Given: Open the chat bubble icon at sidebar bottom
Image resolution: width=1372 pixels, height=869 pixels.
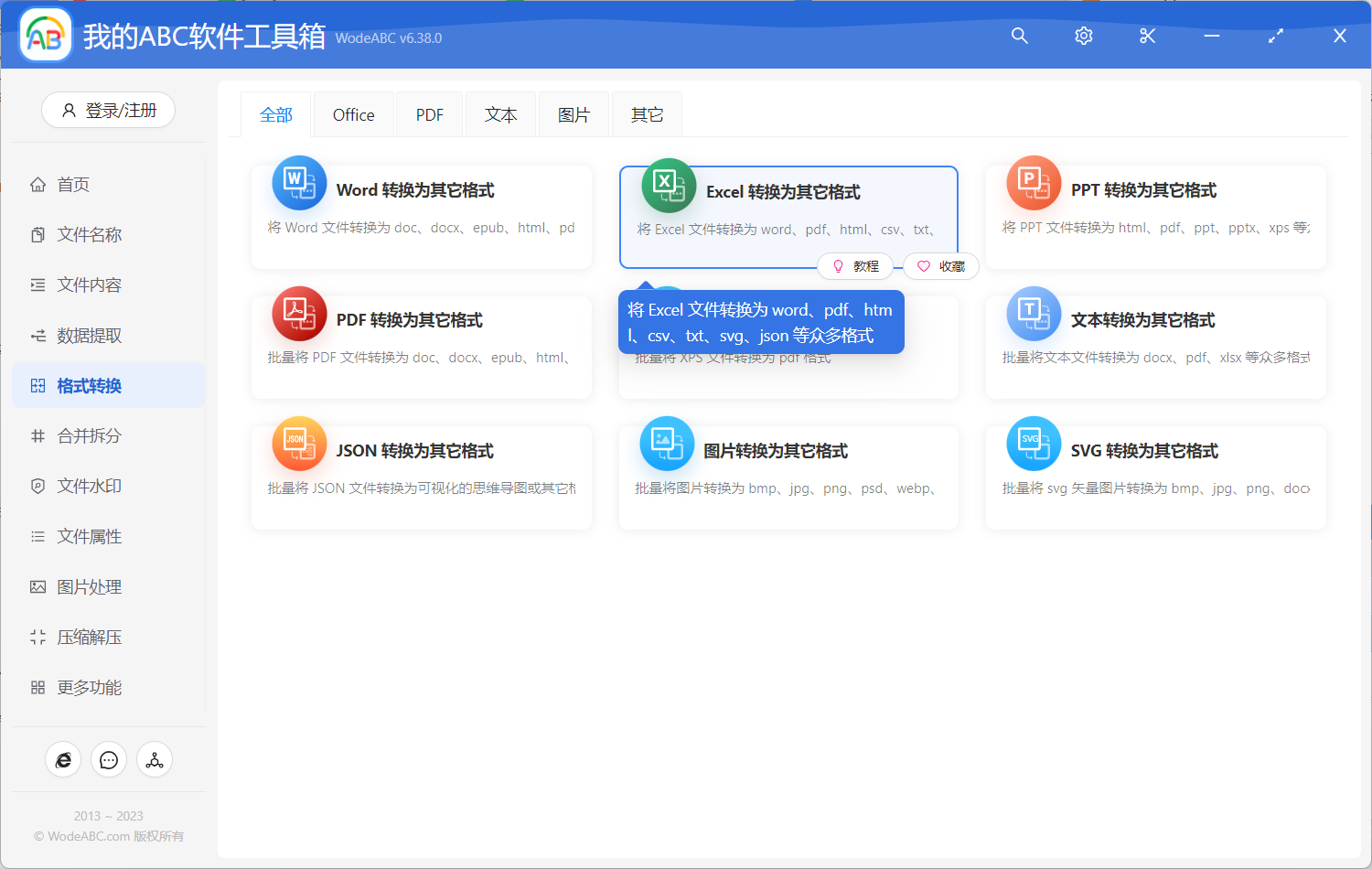Looking at the screenshot, I should point(109,760).
